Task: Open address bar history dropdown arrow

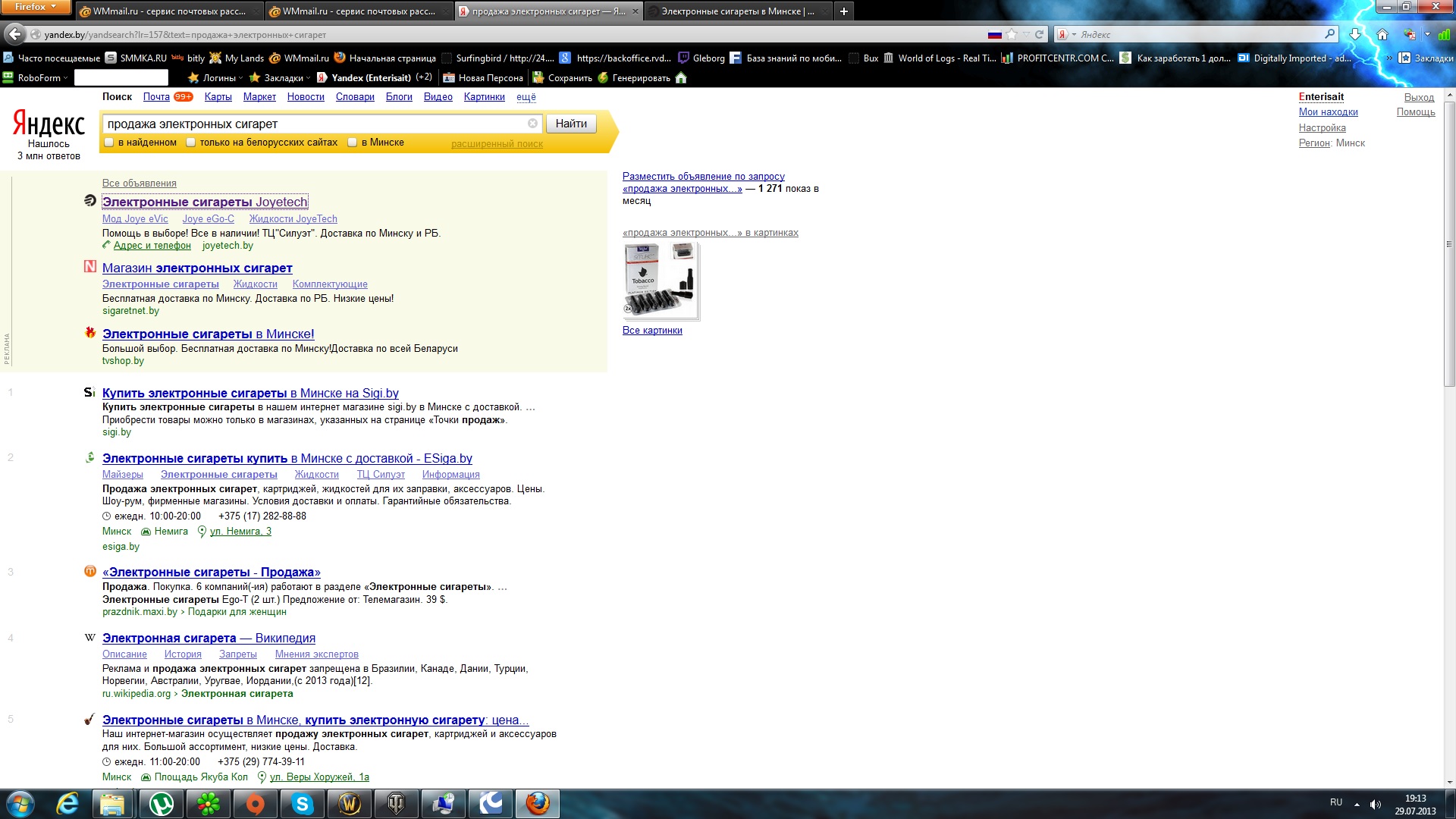Action: pyautogui.click(x=1026, y=34)
